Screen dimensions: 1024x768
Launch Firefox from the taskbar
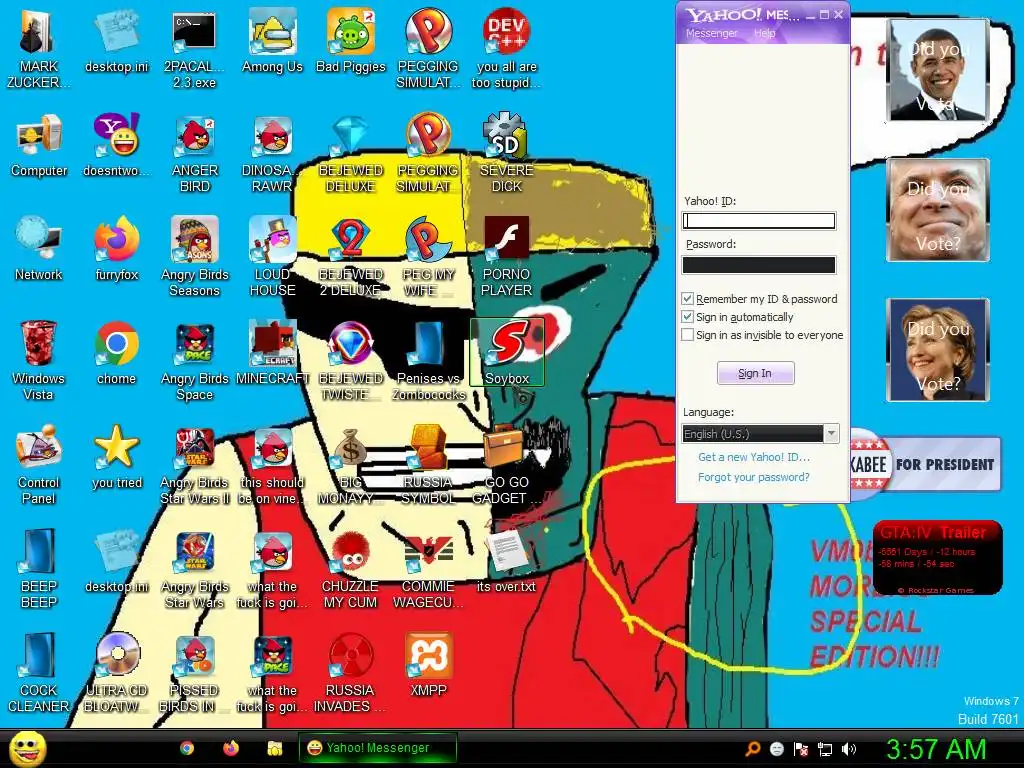coord(231,748)
